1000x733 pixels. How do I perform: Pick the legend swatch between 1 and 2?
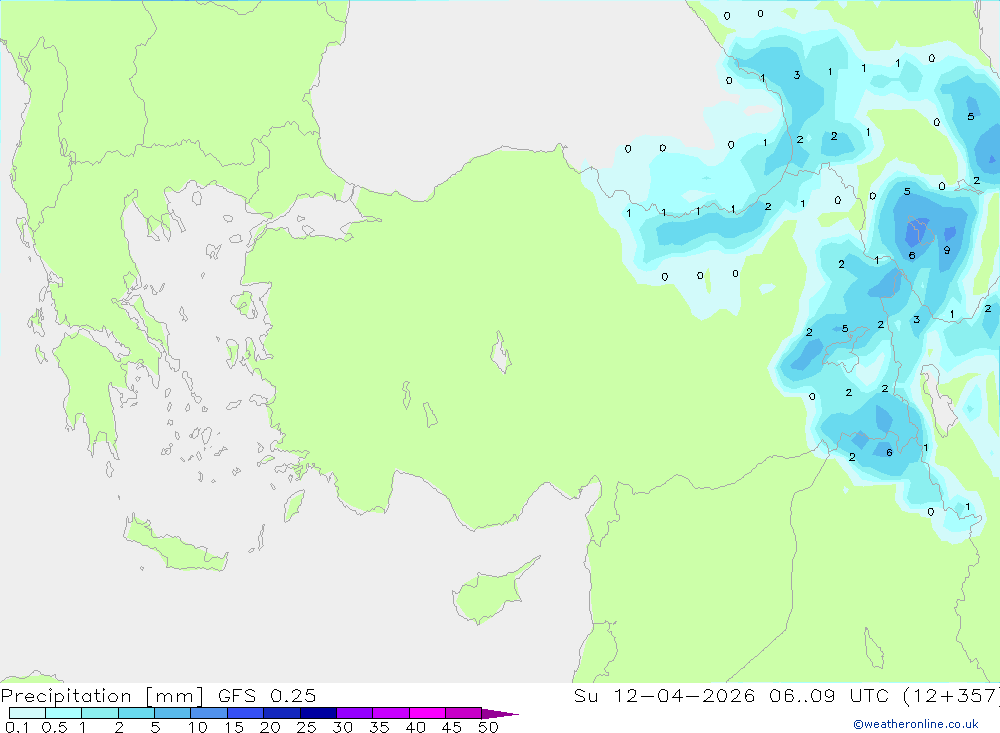click(x=100, y=713)
